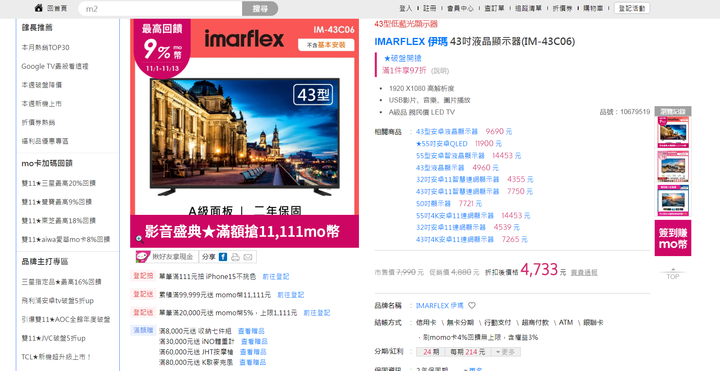The image size is (720, 371).
Task: Print the page using the printer icon
Action: tap(235, 257)
